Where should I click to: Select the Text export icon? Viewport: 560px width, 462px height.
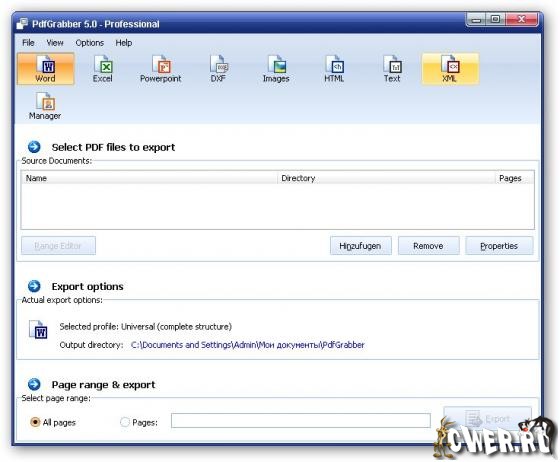(x=392, y=69)
